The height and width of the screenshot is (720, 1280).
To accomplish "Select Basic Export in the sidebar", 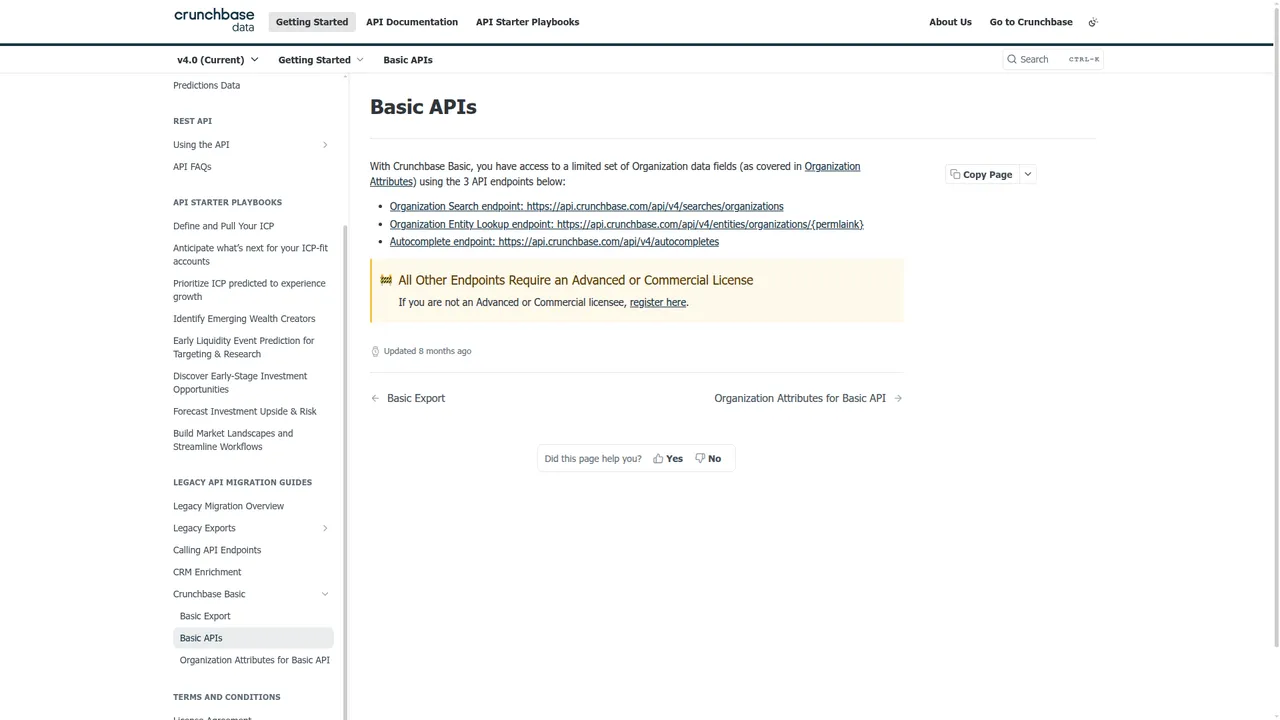I will pos(204,616).
